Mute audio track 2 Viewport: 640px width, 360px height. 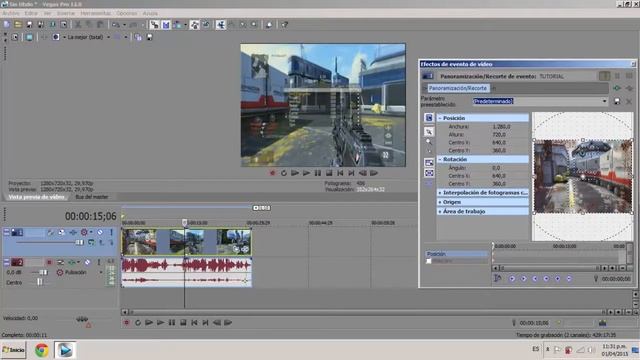coord(87,262)
